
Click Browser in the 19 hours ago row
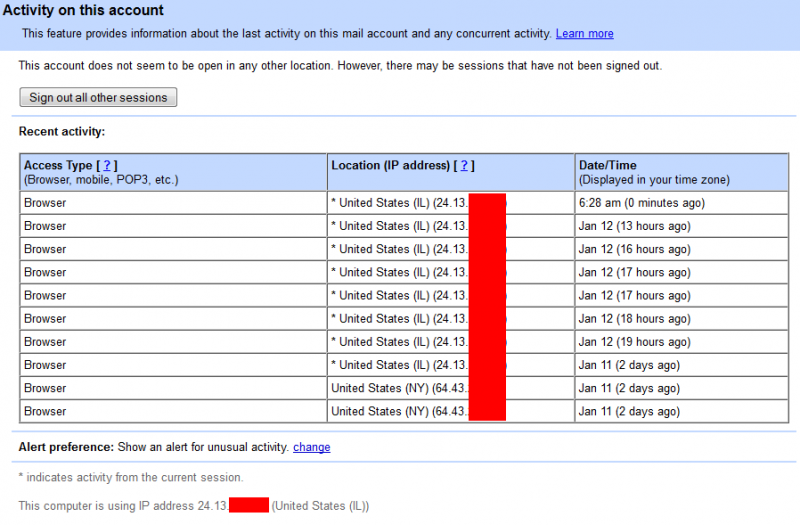click(x=45, y=342)
